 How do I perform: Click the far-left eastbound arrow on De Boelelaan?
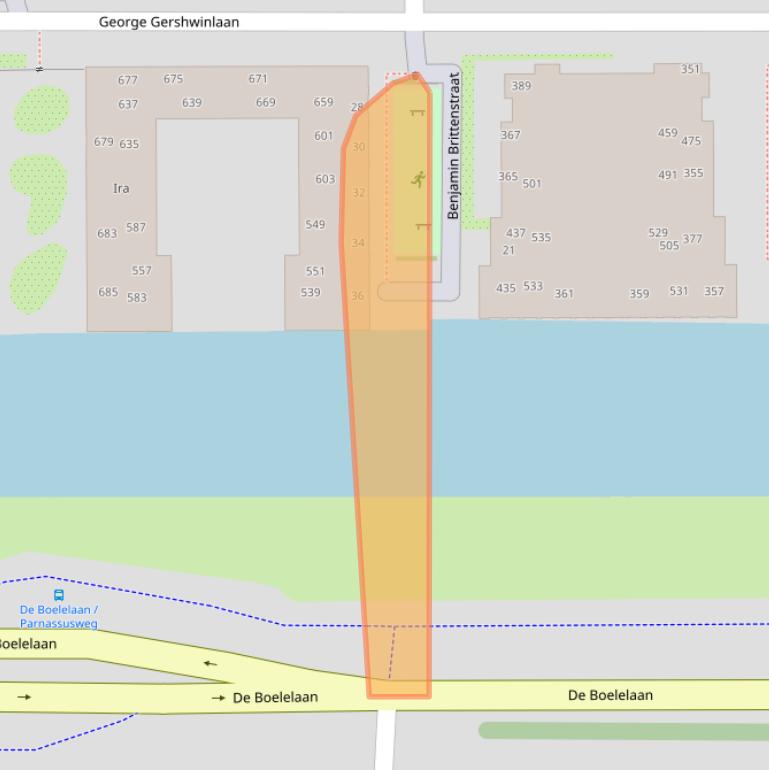[24, 697]
